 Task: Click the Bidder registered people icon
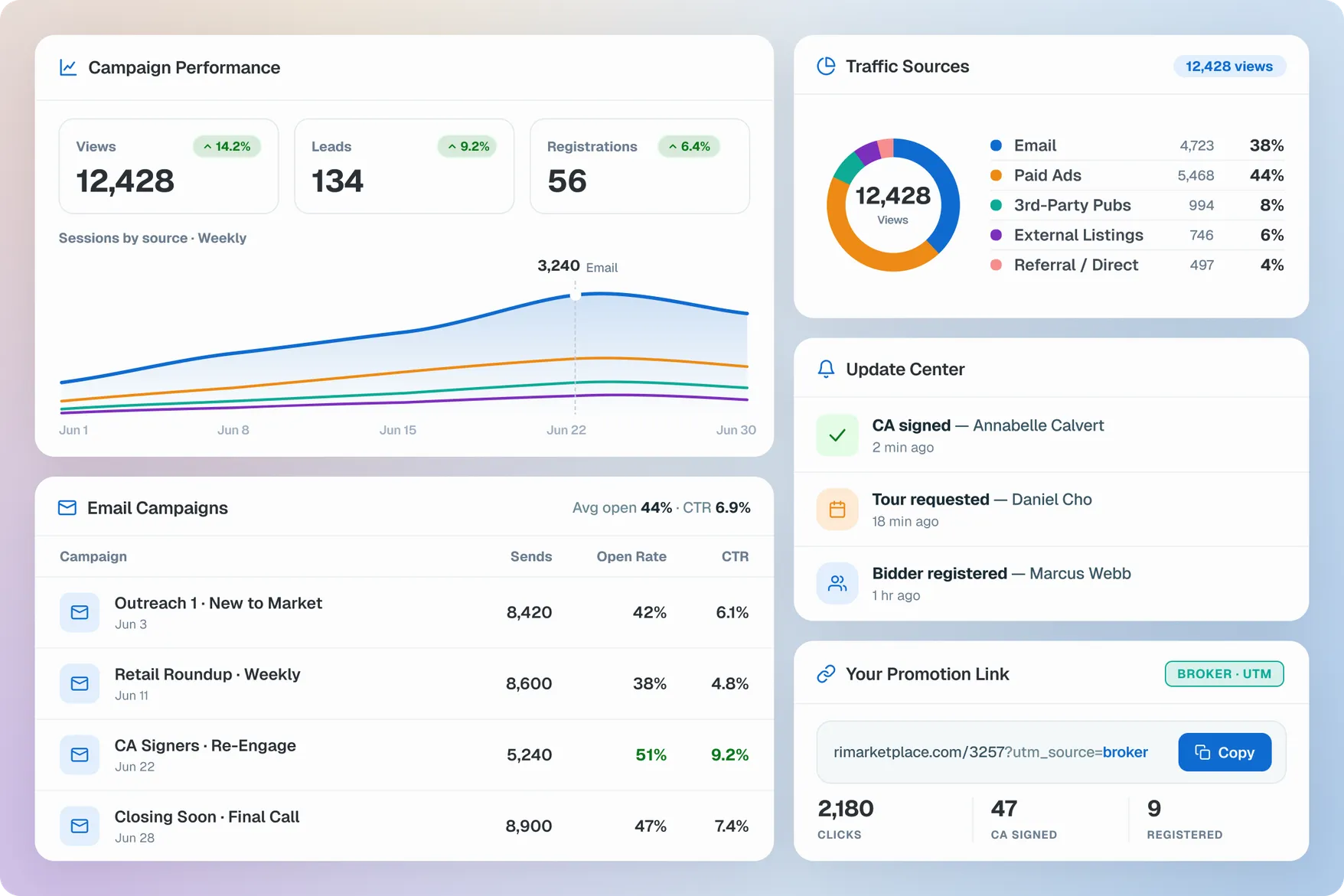click(837, 584)
